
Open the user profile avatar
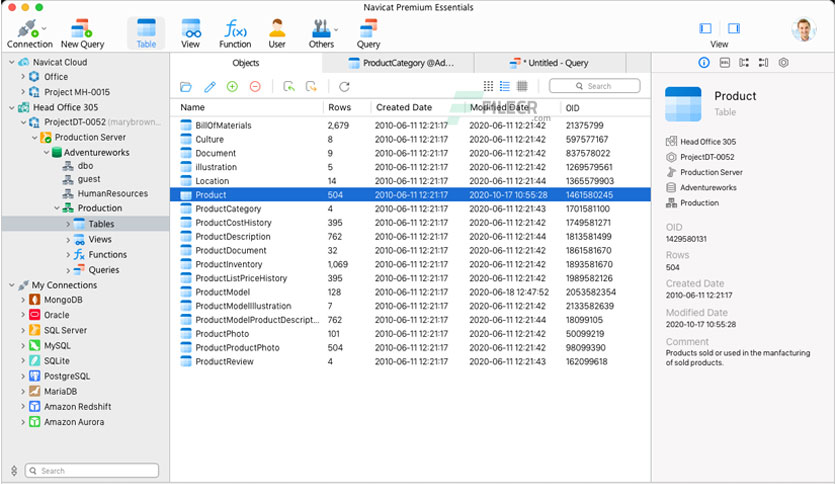click(804, 30)
